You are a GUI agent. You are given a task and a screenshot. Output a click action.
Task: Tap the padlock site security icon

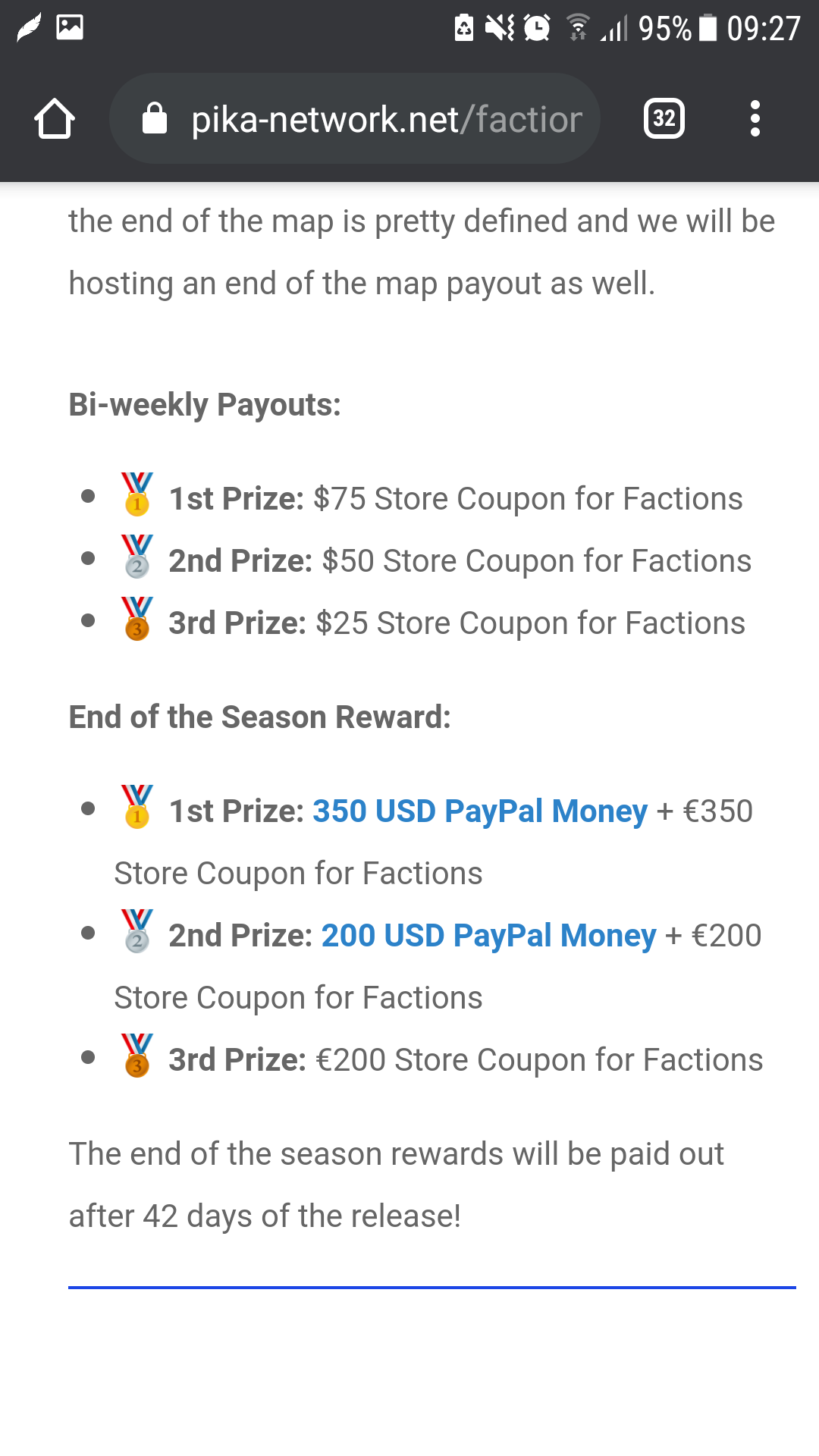pyautogui.click(x=155, y=119)
